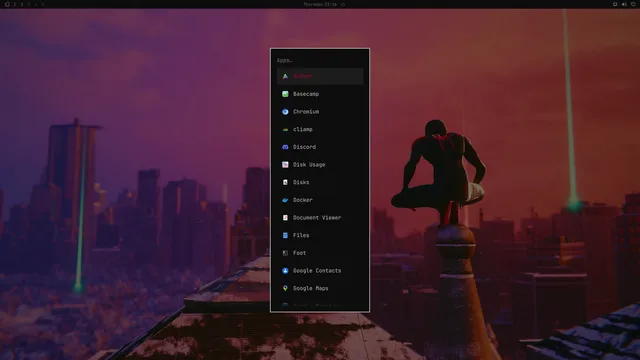The height and width of the screenshot is (360, 640).
Task: Launch the highlighted red-text app entry
Action: (320, 76)
